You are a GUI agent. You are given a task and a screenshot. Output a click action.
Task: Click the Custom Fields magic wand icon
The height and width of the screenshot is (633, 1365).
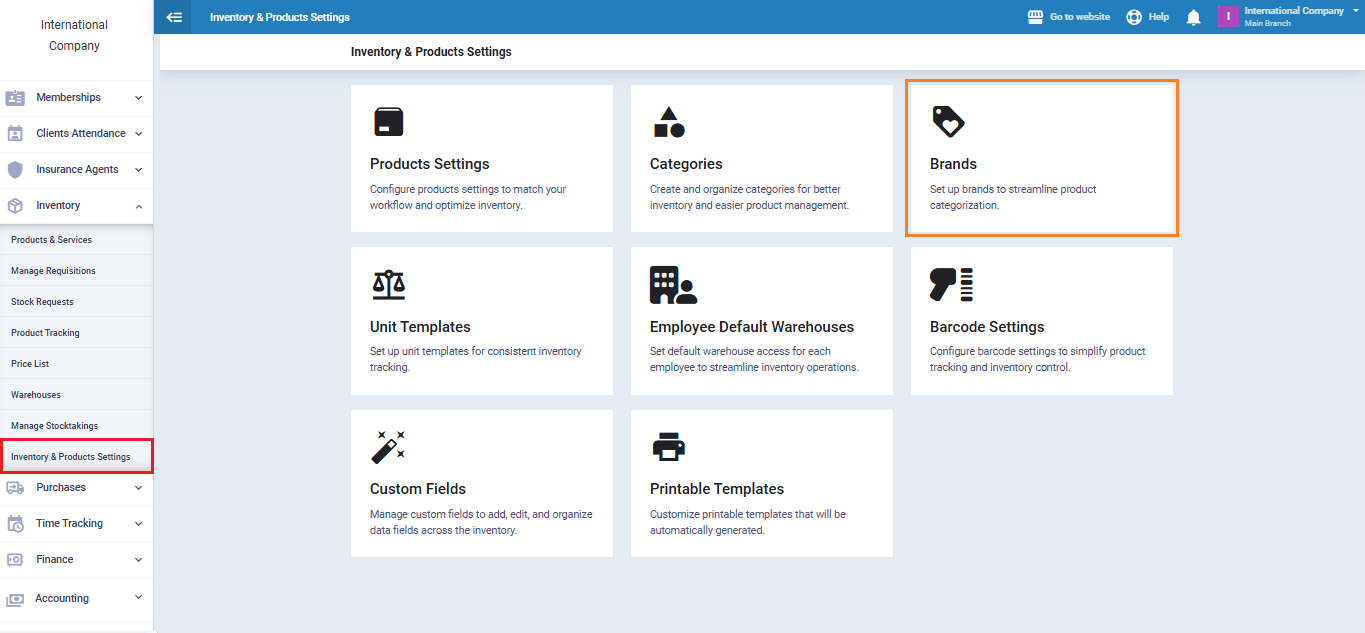coord(388,447)
